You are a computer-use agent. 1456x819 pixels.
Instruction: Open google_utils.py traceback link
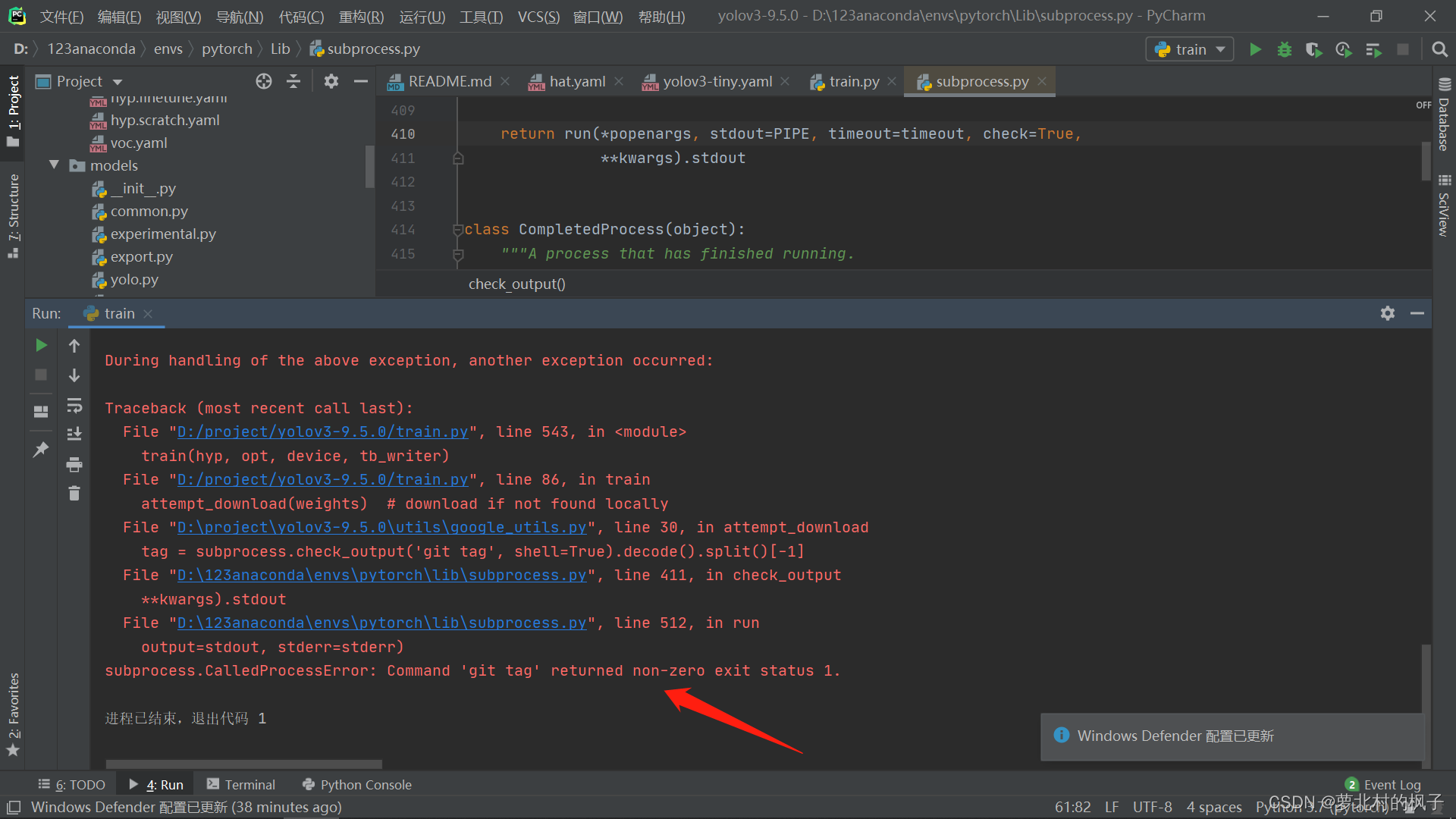point(381,527)
